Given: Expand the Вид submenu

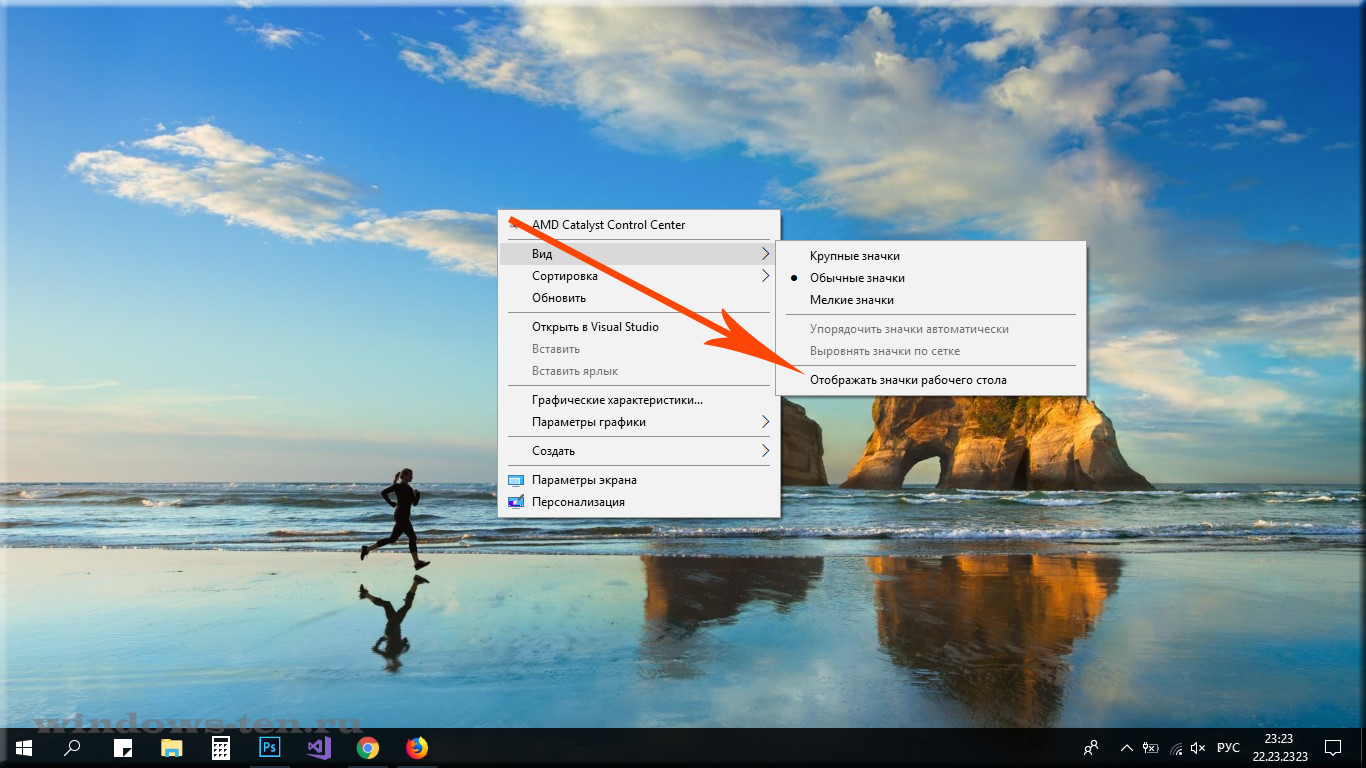Looking at the screenshot, I should pos(639,254).
